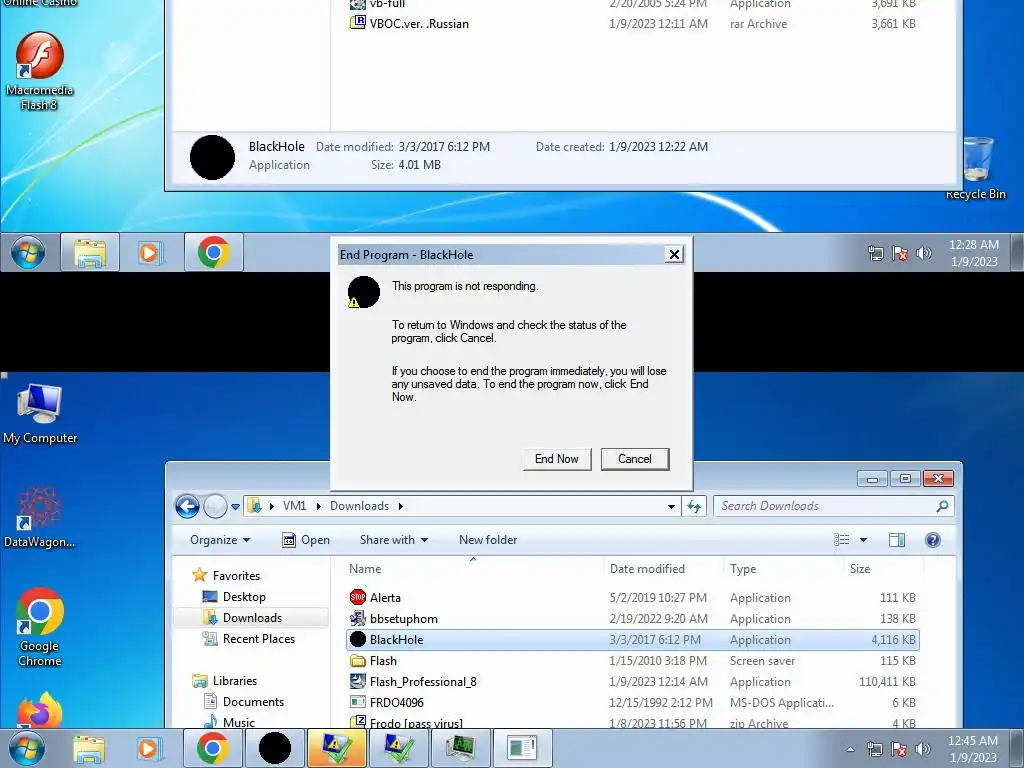This screenshot has width=1024, height=768.
Task: Click network icon in bottom system tray
Action: click(875, 749)
